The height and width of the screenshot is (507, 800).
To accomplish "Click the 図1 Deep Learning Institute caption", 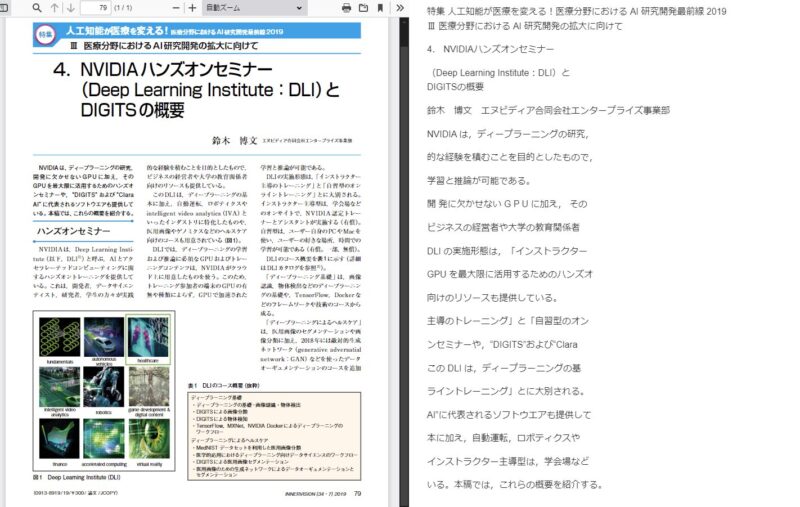I will point(77,477).
